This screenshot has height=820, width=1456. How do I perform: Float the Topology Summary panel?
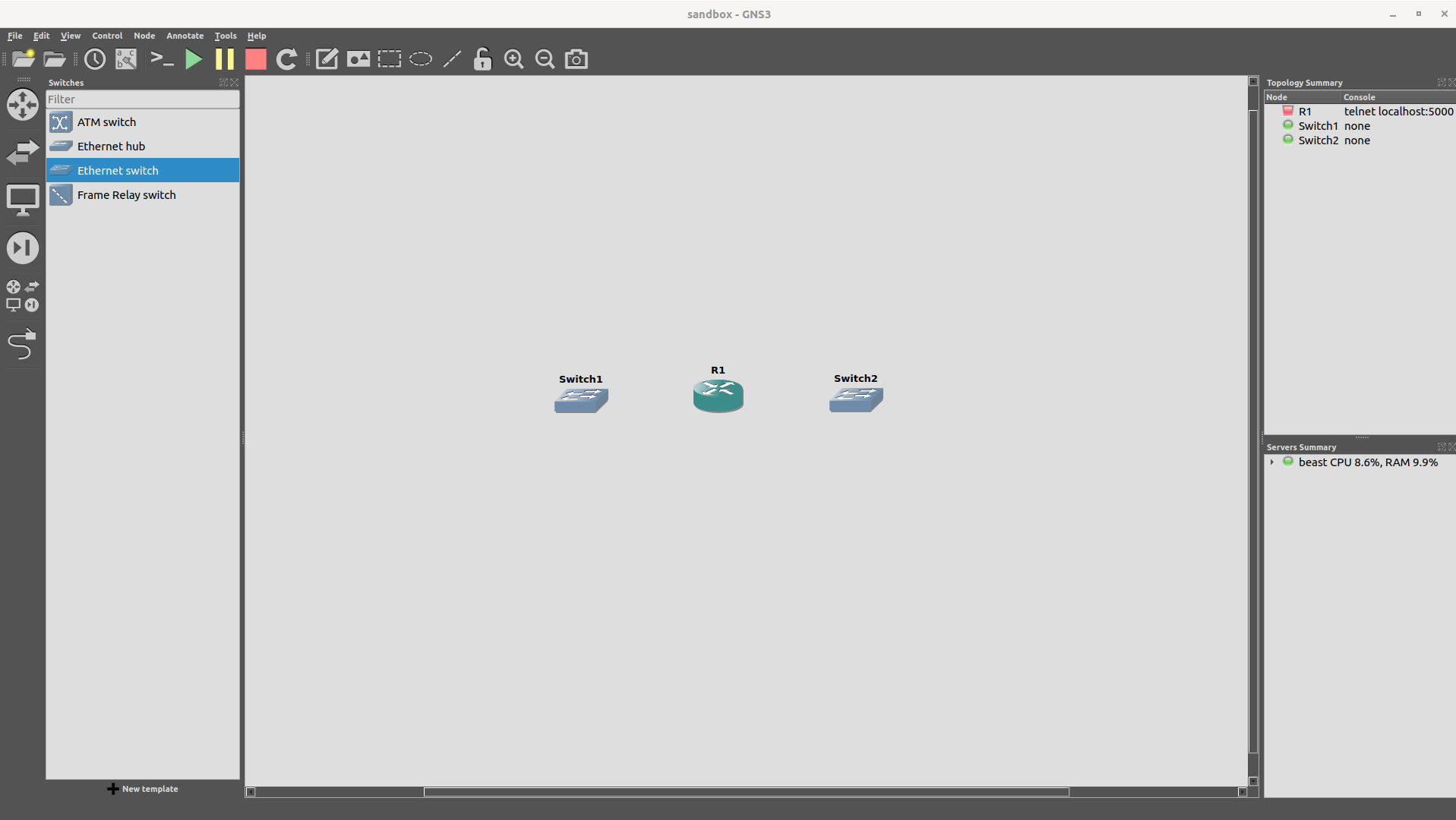coord(1442,83)
